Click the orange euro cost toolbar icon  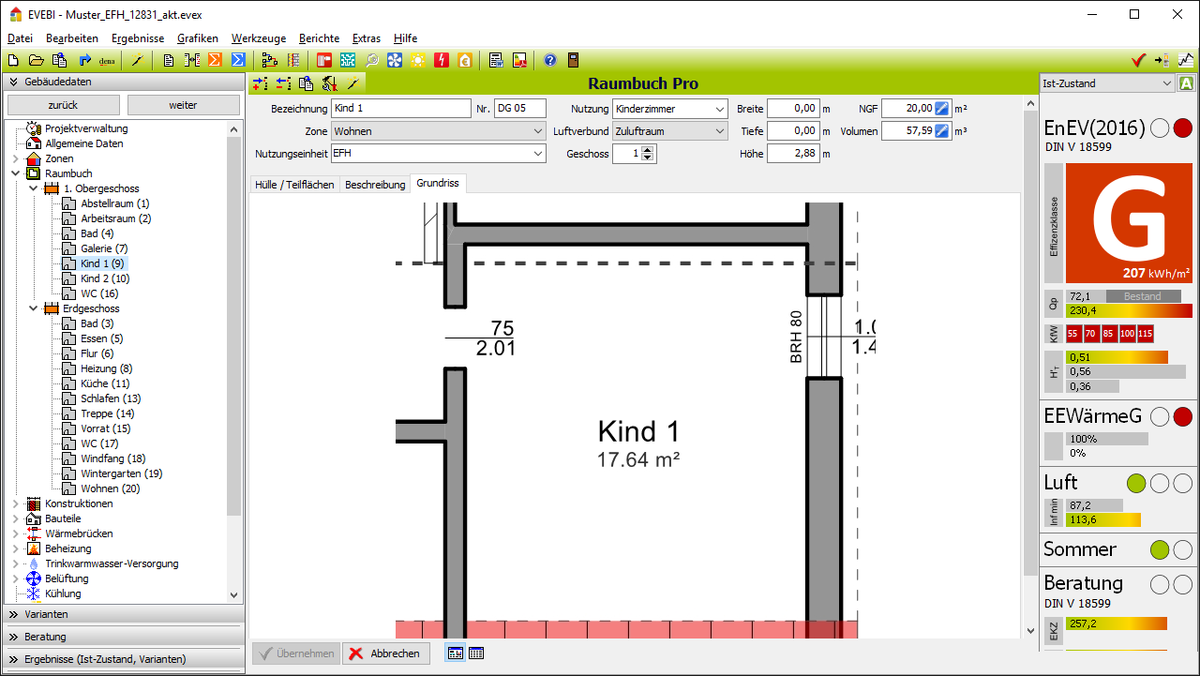464,60
